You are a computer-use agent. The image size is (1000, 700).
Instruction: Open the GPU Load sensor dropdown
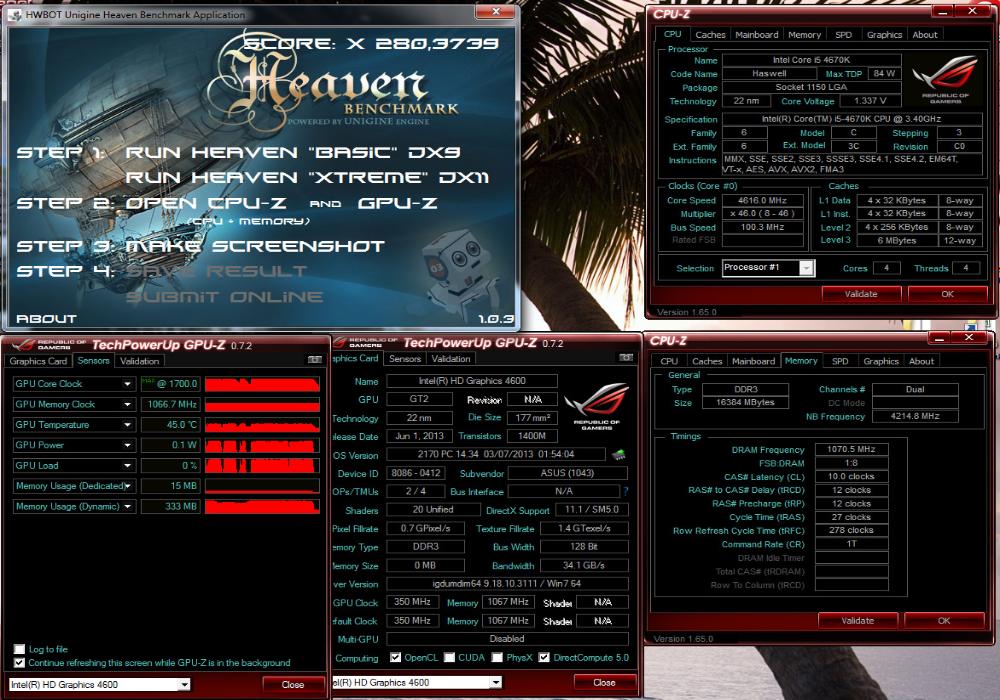click(128, 465)
